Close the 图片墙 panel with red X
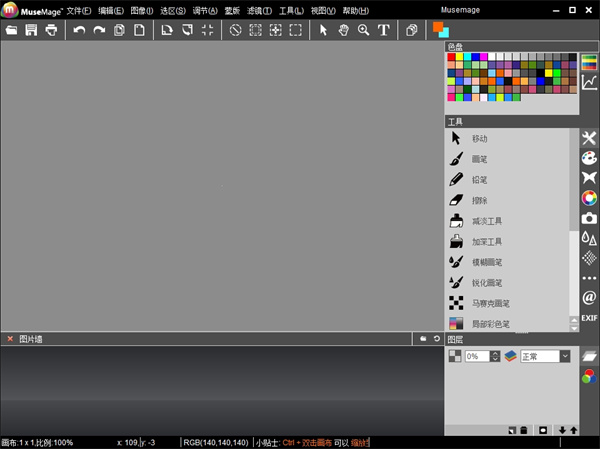The height and width of the screenshot is (449, 600). (x=10, y=340)
